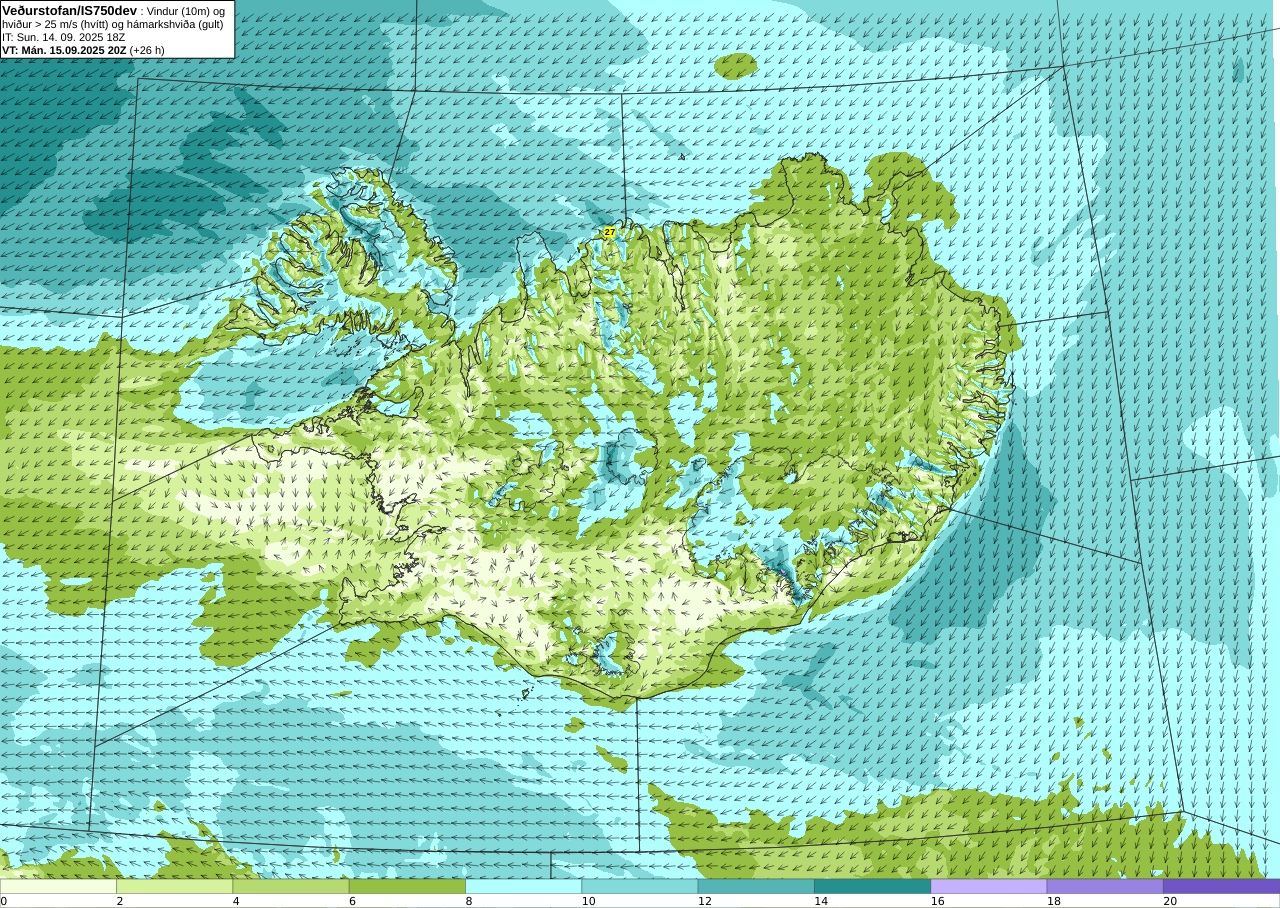
Task: Select the 4–6 m/s medium green legend swatch
Action: coord(291,886)
